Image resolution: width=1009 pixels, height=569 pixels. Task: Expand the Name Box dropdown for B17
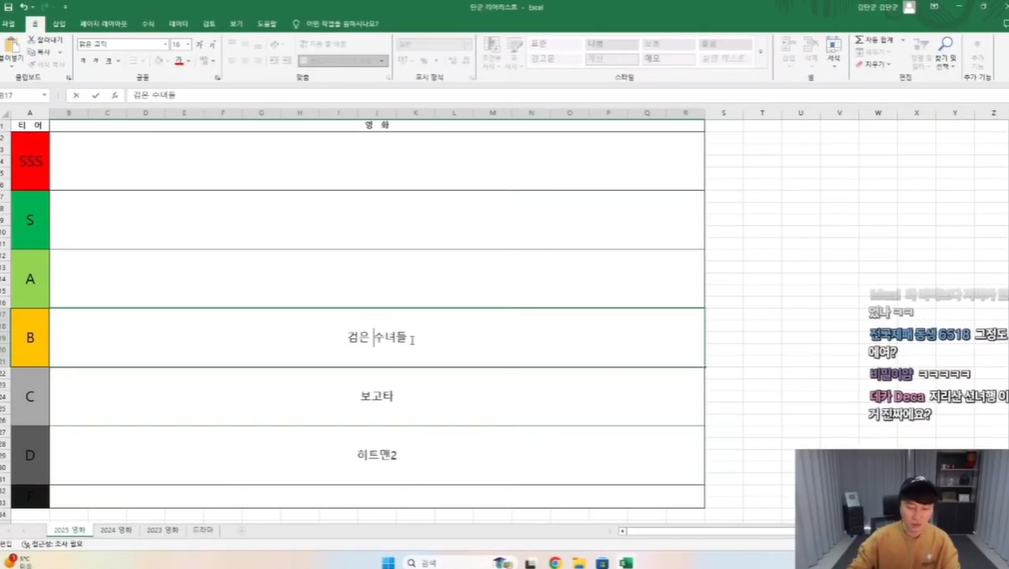[x=44, y=95]
